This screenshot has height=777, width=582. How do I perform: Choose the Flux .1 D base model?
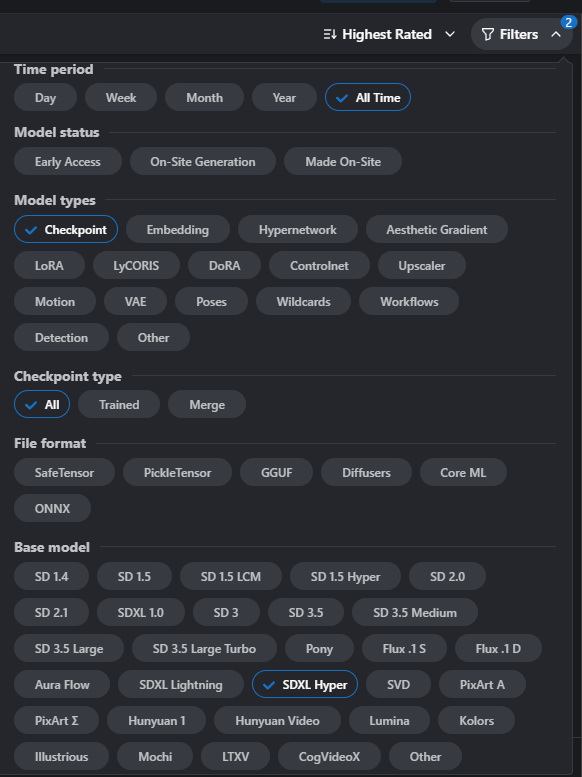tap(498, 649)
